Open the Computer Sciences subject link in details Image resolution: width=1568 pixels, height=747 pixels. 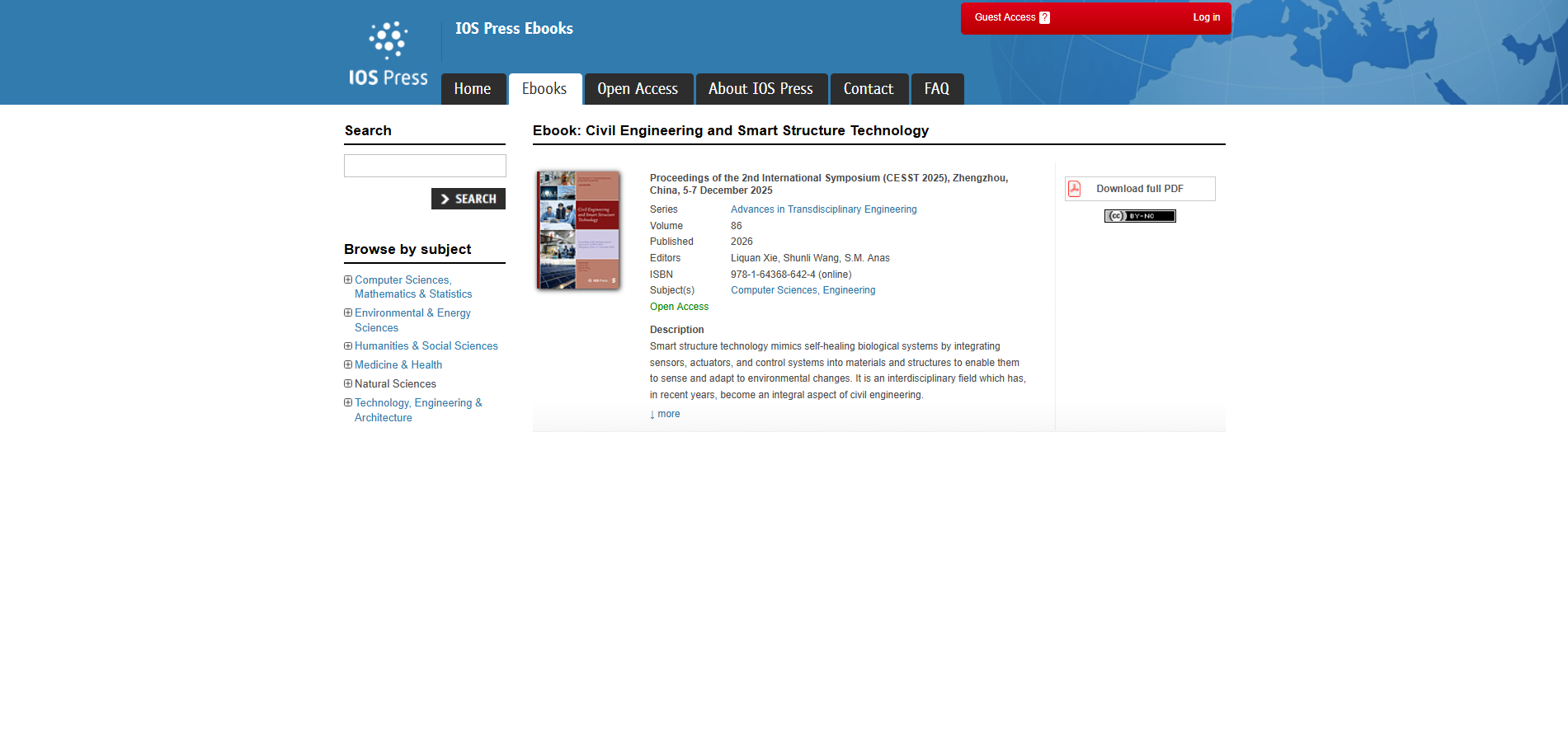pos(774,290)
